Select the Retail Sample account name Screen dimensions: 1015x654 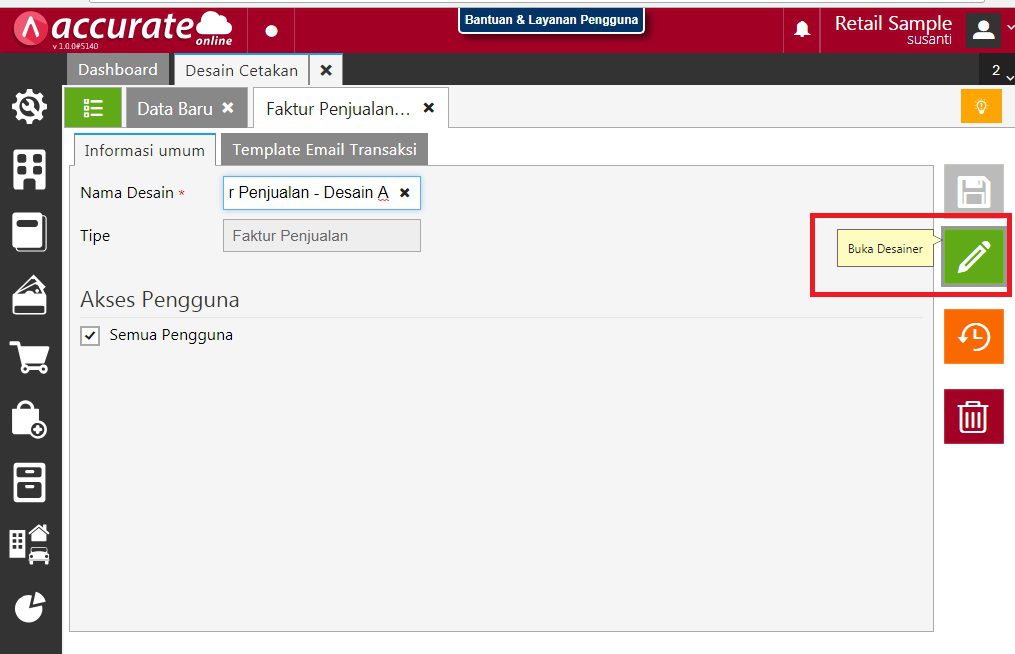pyautogui.click(x=893, y=23)
